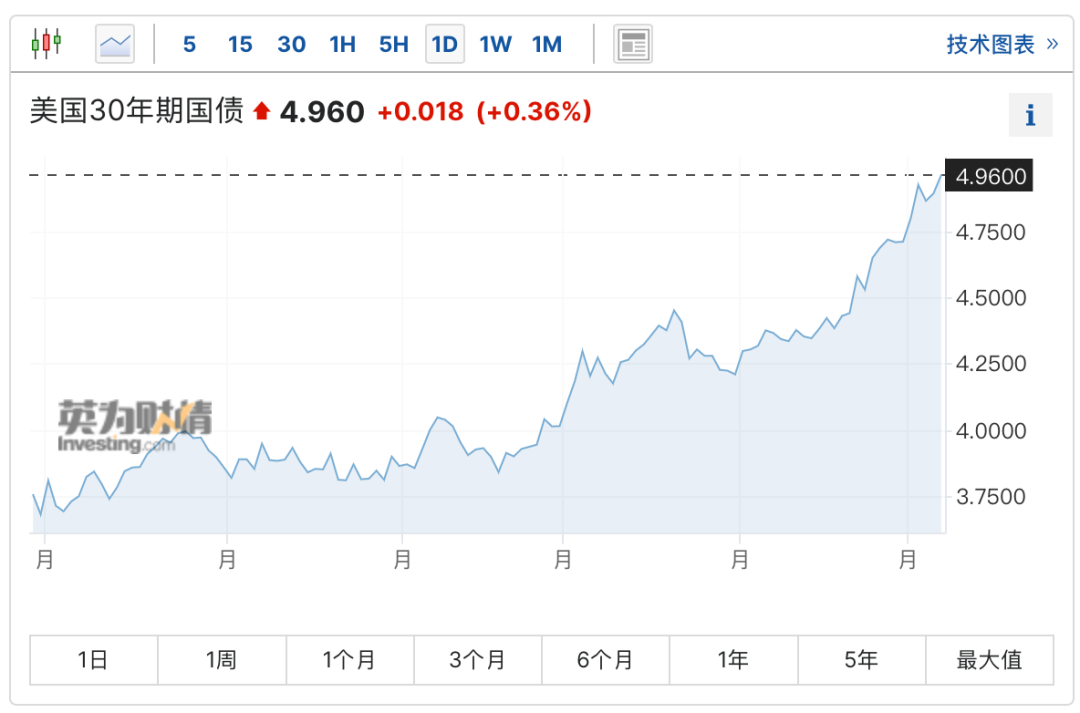Expand chart to 最大值 range
The height and width of the screenshot is (713, 1080).
pyautogui.click(x=989, y=660)
